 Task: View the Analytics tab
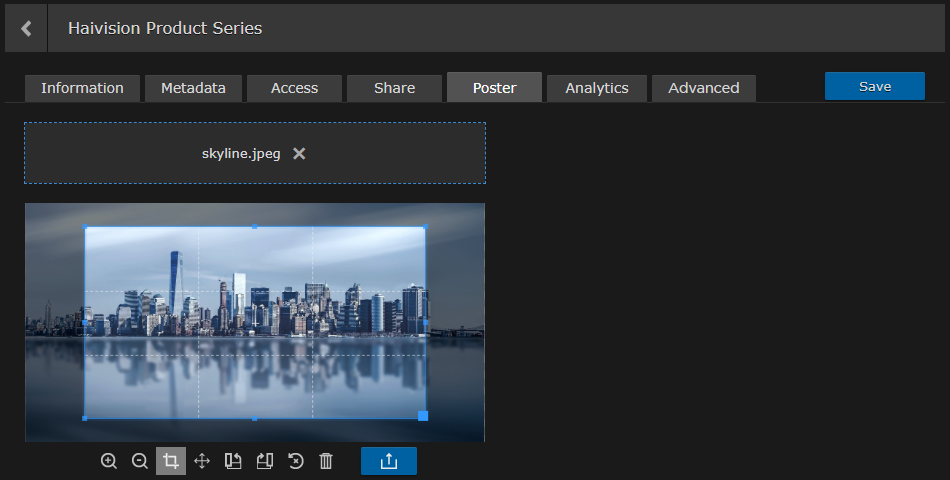click(597, 88)
